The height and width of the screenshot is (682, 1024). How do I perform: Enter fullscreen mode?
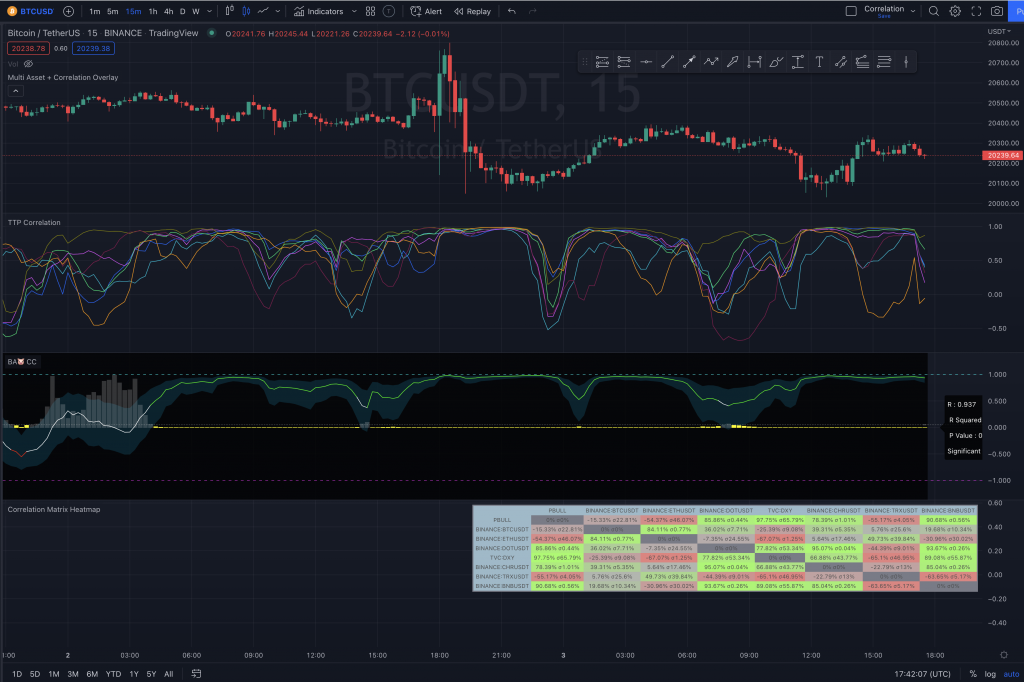[976, 11]
